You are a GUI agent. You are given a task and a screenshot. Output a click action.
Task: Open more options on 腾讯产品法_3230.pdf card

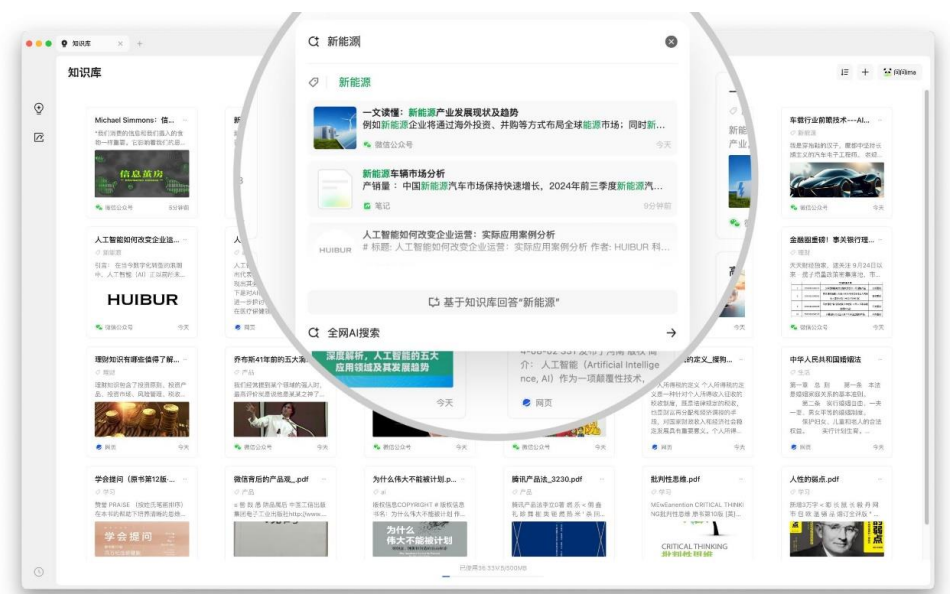pos(602,479)
